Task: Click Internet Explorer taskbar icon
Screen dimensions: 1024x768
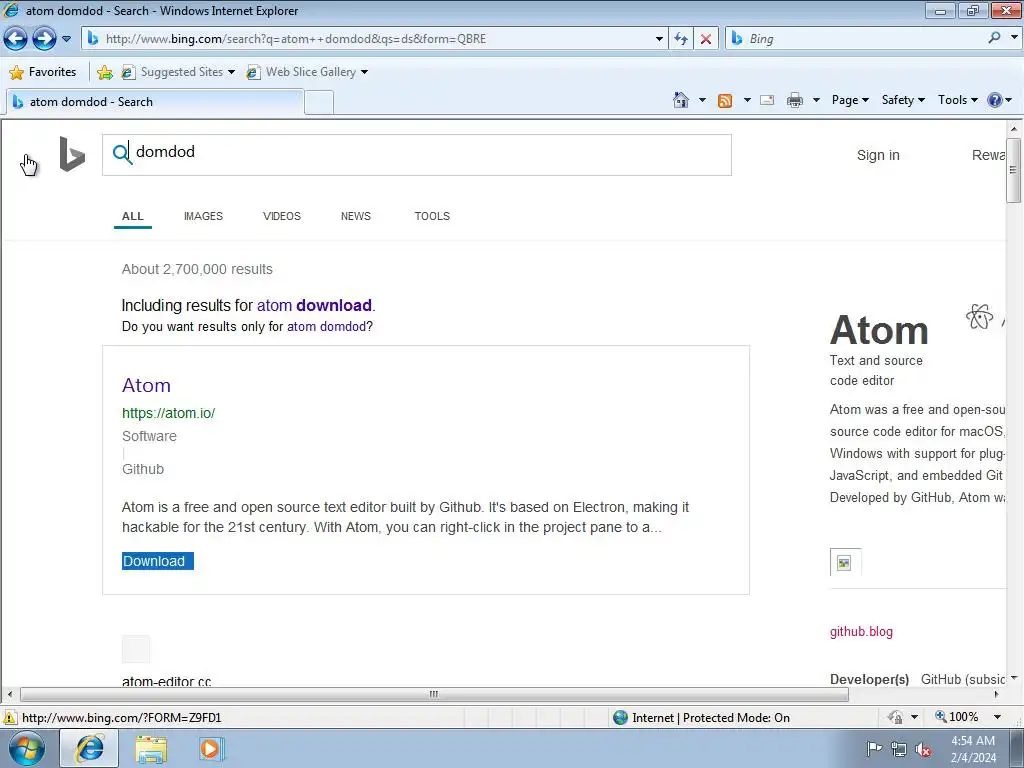Action: 89,748
